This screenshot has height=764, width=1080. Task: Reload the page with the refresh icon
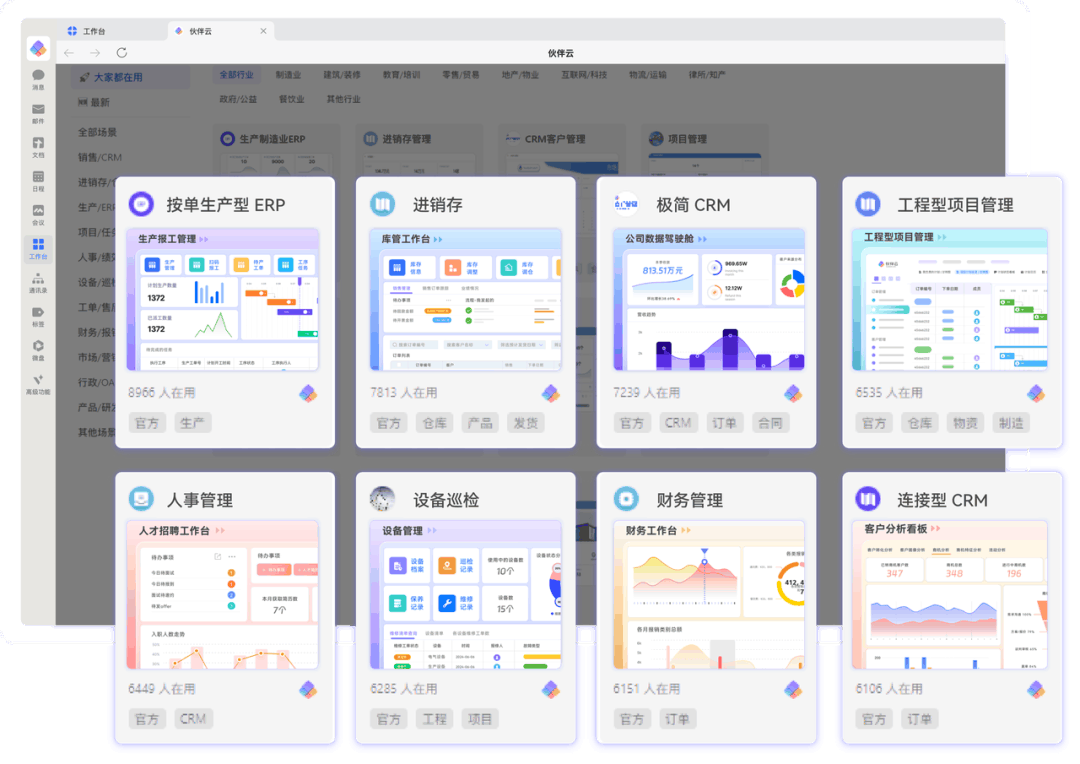coord(122,53)
